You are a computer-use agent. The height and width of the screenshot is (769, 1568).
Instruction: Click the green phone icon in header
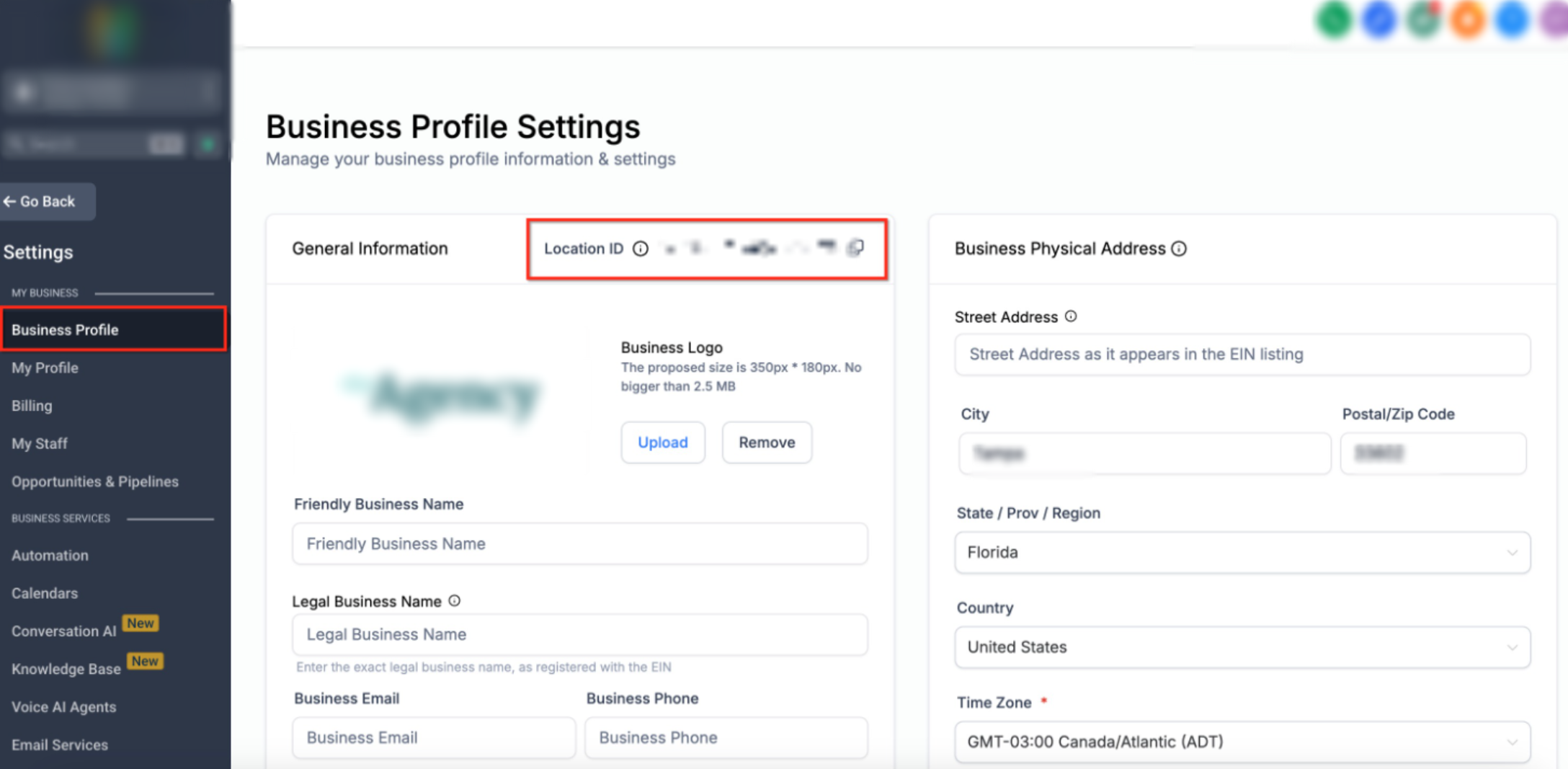(1334, 19)
